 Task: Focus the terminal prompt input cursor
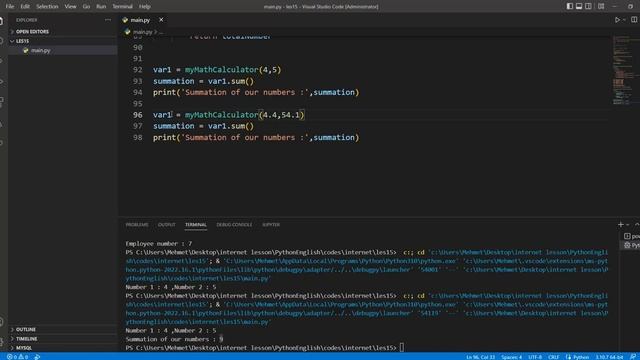[402, 347]
